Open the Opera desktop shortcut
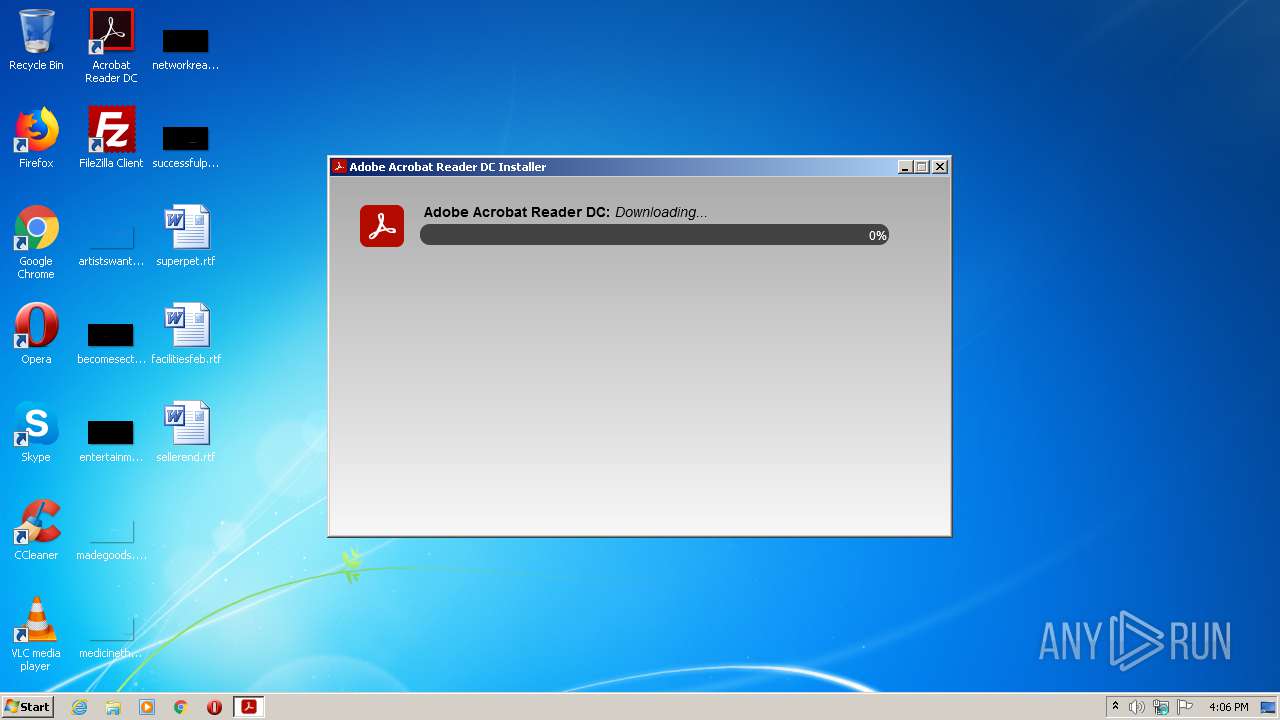The height and width of the screenshot is (720, 1280). pos(36,334)
